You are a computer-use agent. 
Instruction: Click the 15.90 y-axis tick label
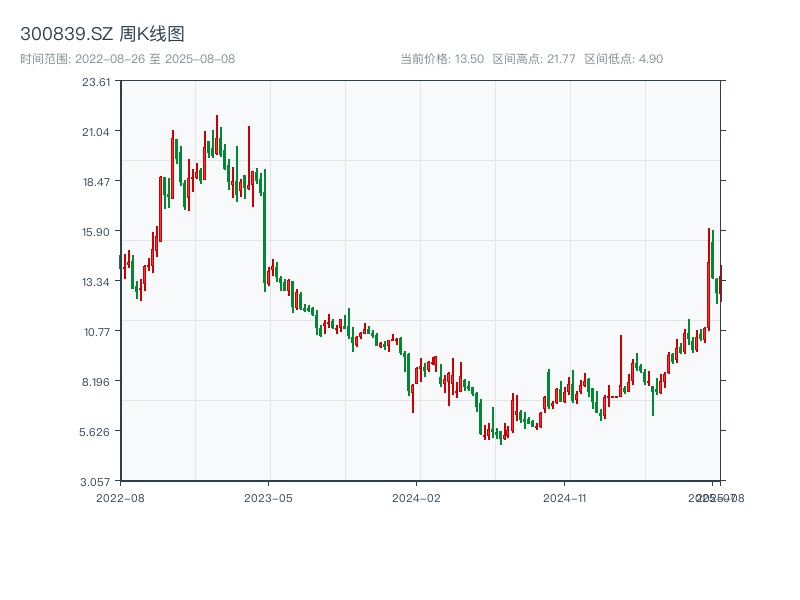click(96, 232)
